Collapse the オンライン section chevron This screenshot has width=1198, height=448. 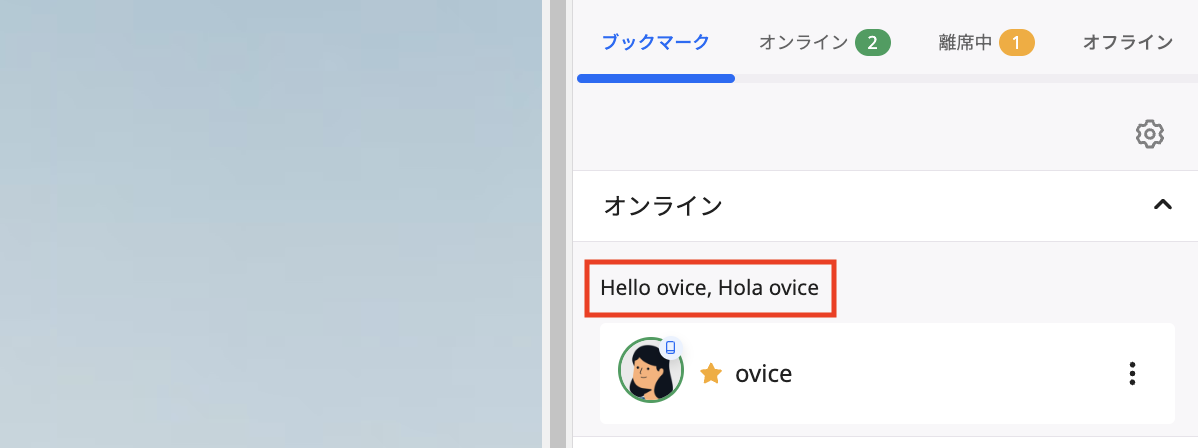click(1161, 205)
